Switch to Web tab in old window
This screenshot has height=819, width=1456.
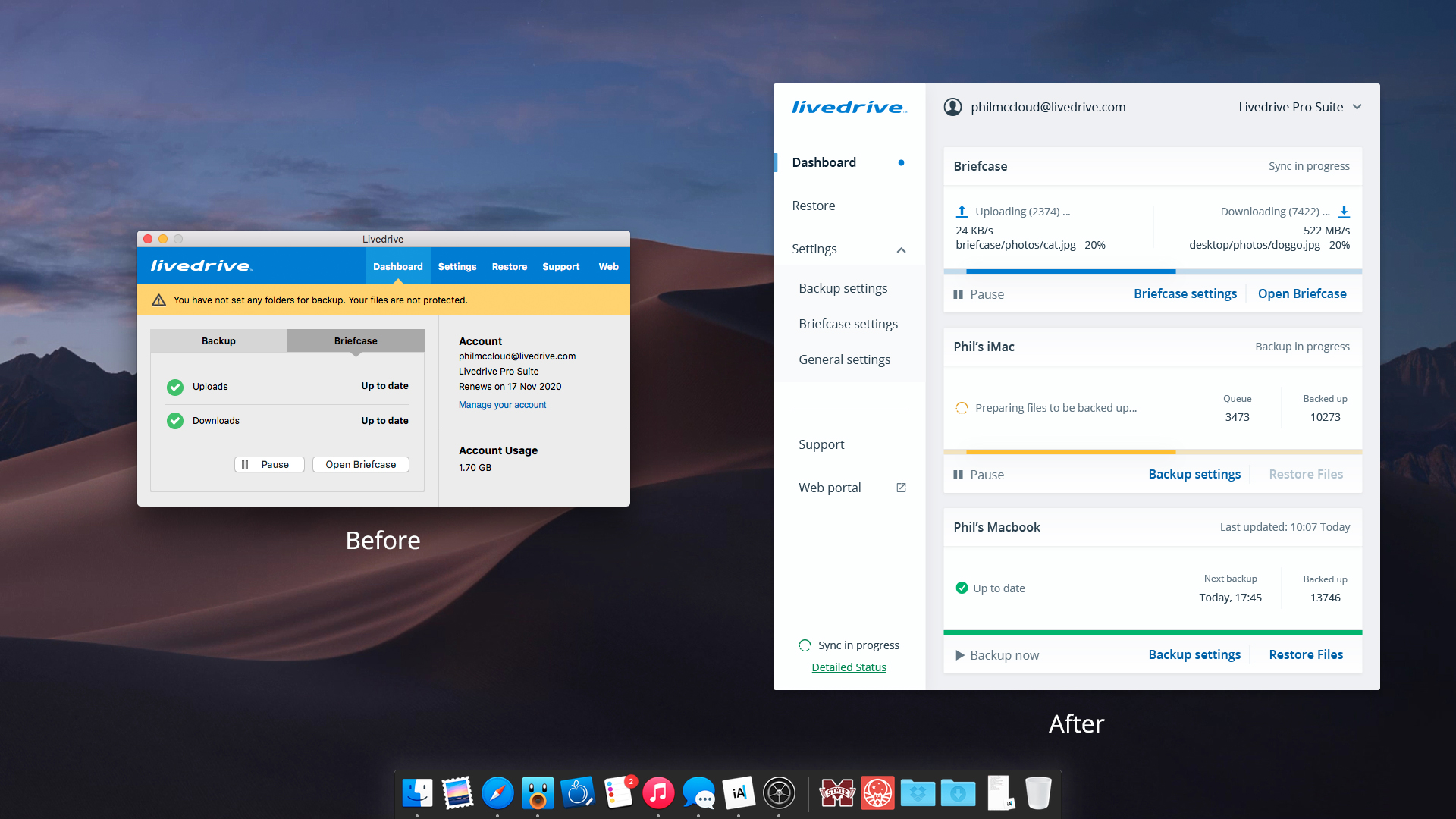[609, 266]
